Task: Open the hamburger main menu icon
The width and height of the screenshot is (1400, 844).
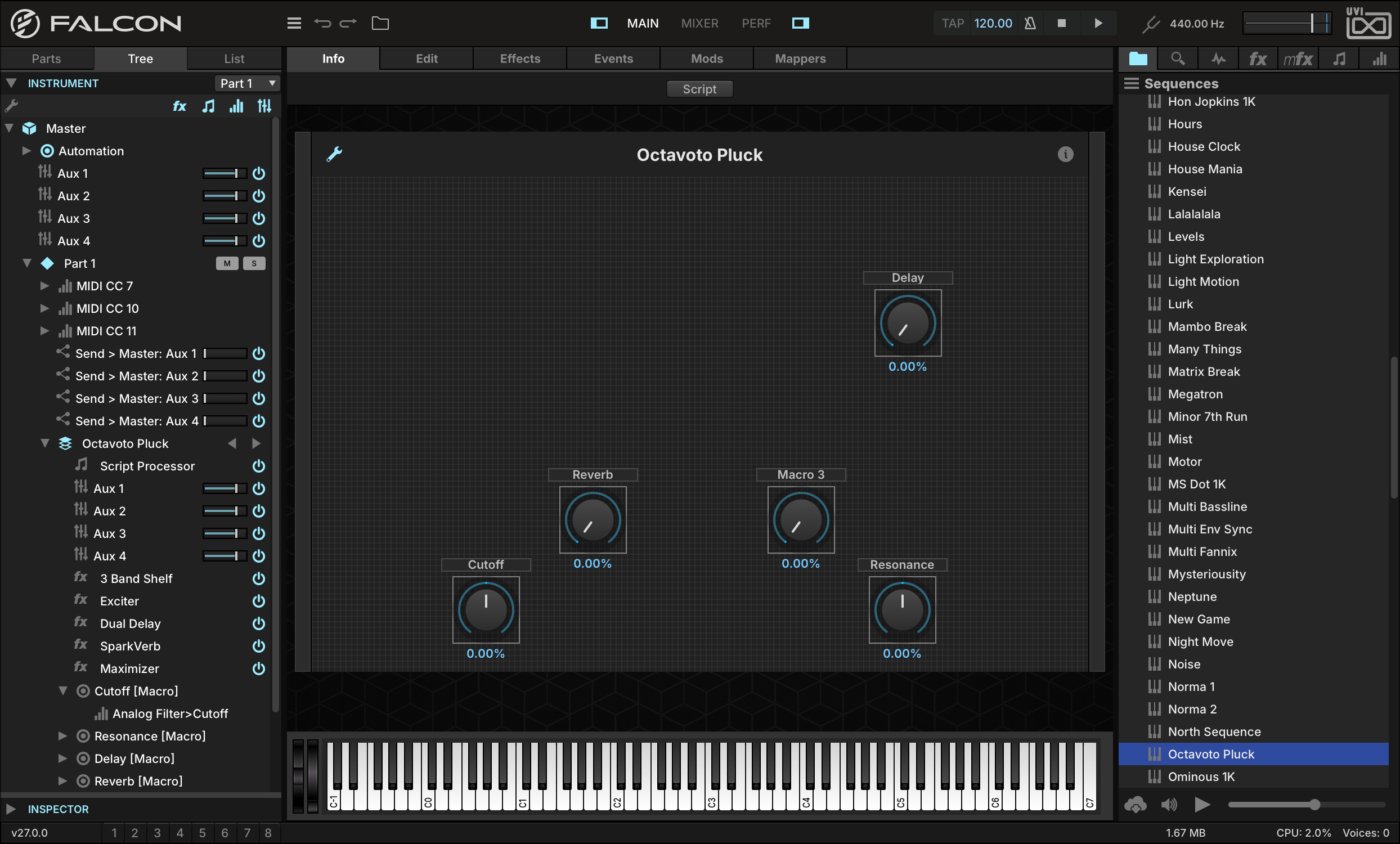Action: click(x=294, y=23)
